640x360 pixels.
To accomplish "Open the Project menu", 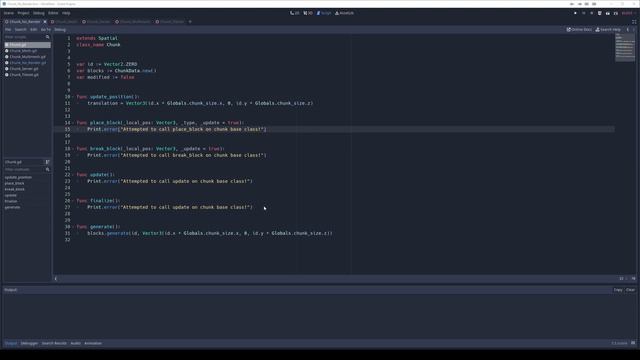I will tap(23, 13).
